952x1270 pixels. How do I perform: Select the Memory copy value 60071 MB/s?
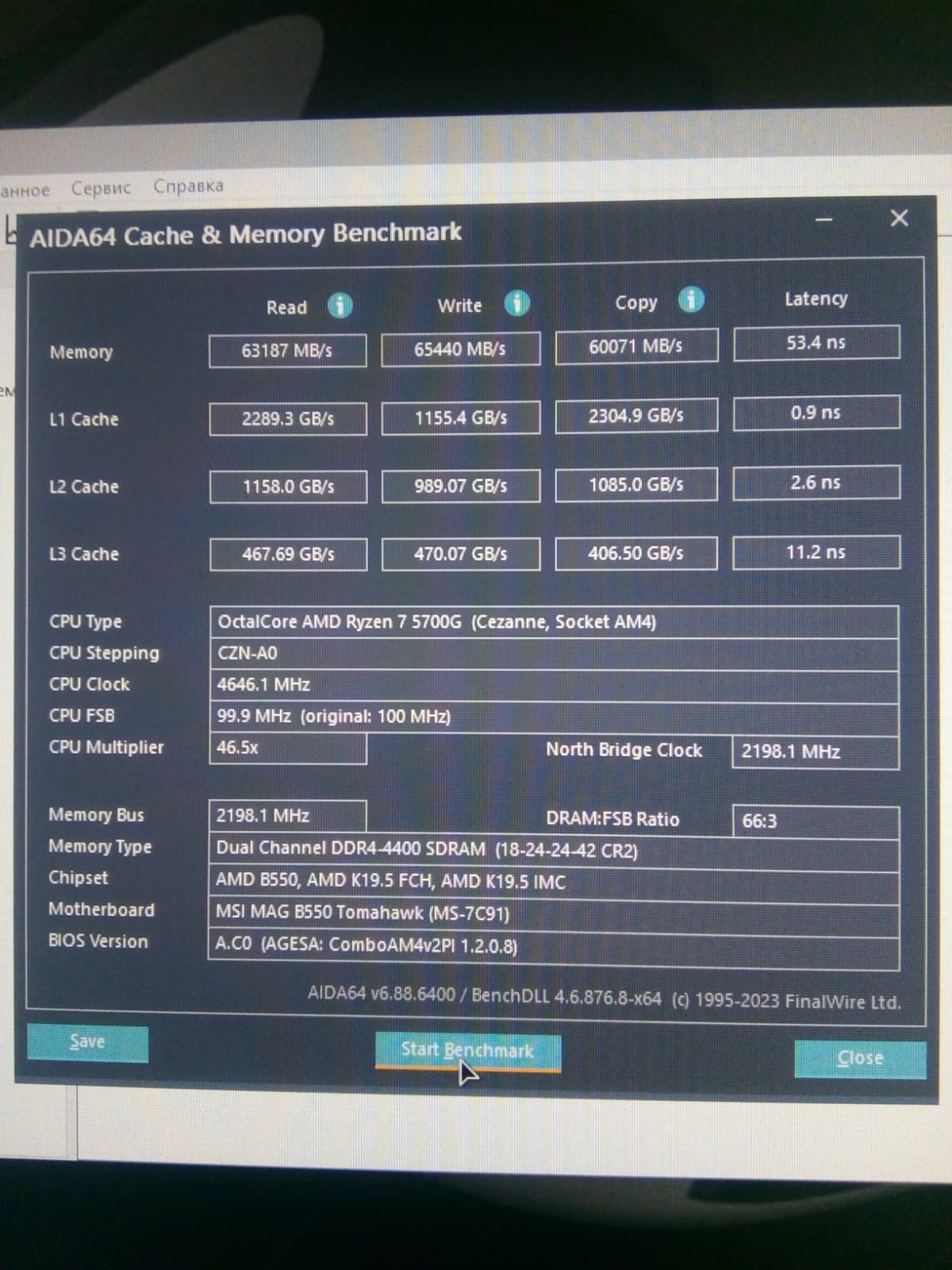tap(636, 346)
